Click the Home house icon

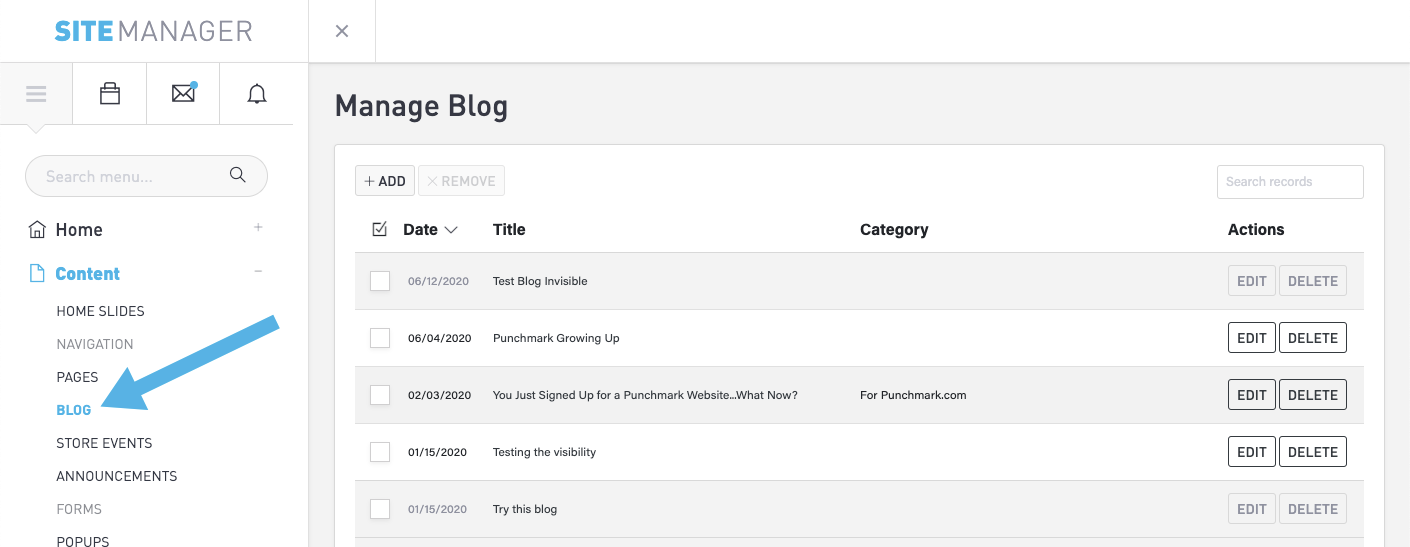(37, 230)
